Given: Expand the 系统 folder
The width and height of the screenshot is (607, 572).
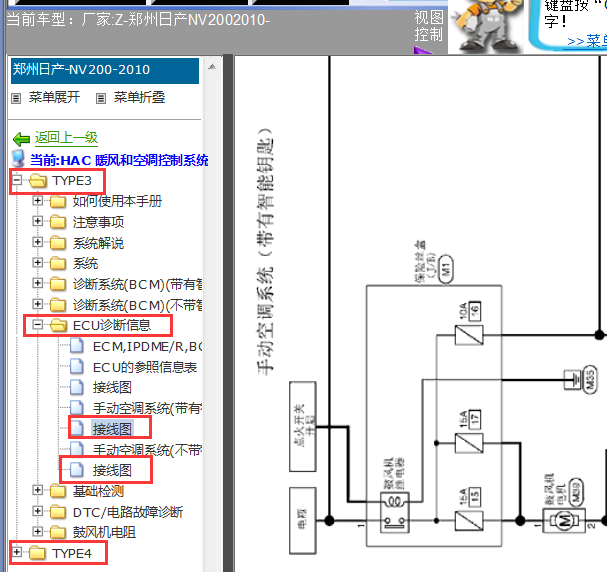Looking at the screenshot, I should tap(38, 262).
